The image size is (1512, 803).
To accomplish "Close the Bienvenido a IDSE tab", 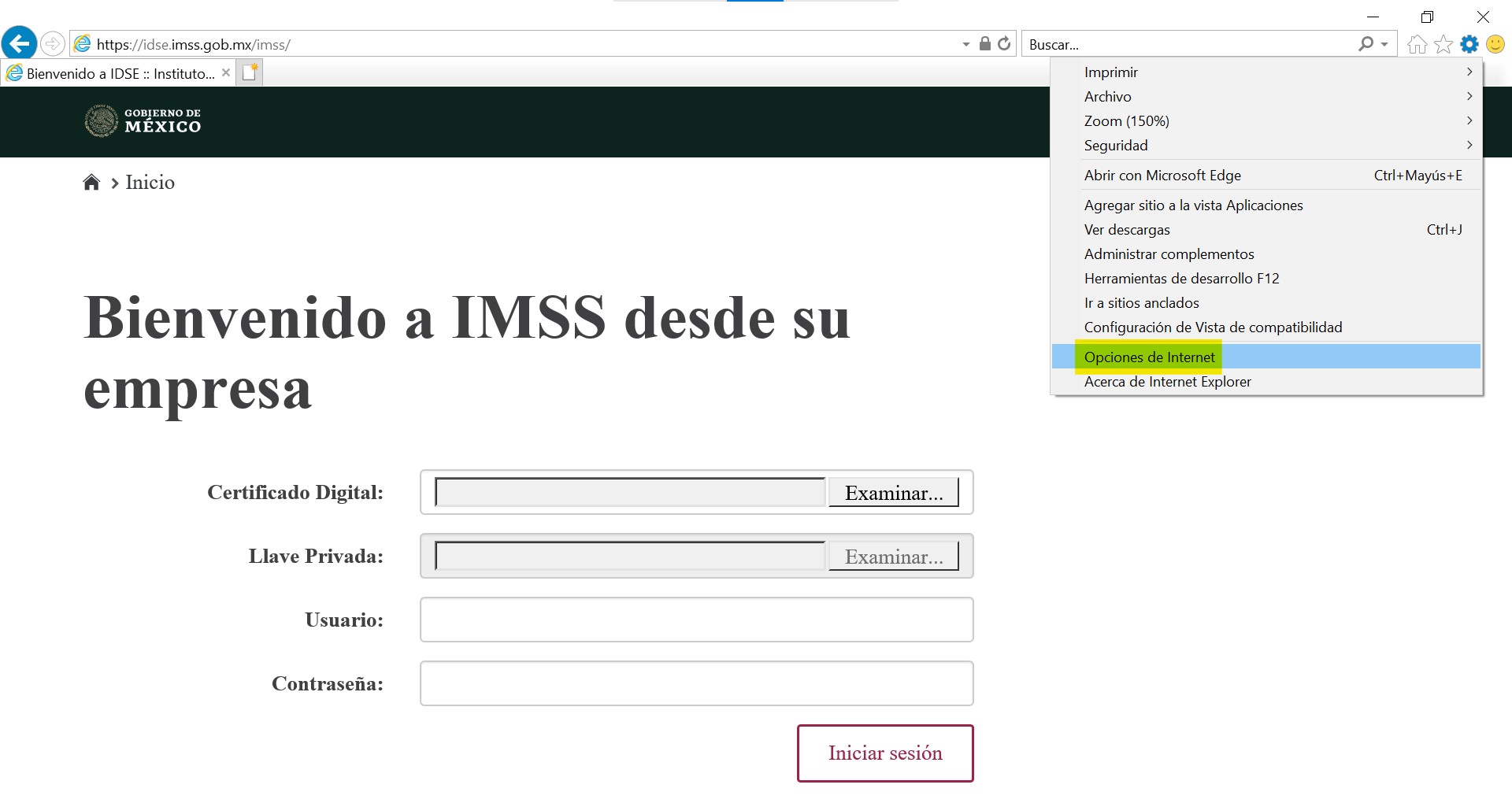I will tap(226, 72).
